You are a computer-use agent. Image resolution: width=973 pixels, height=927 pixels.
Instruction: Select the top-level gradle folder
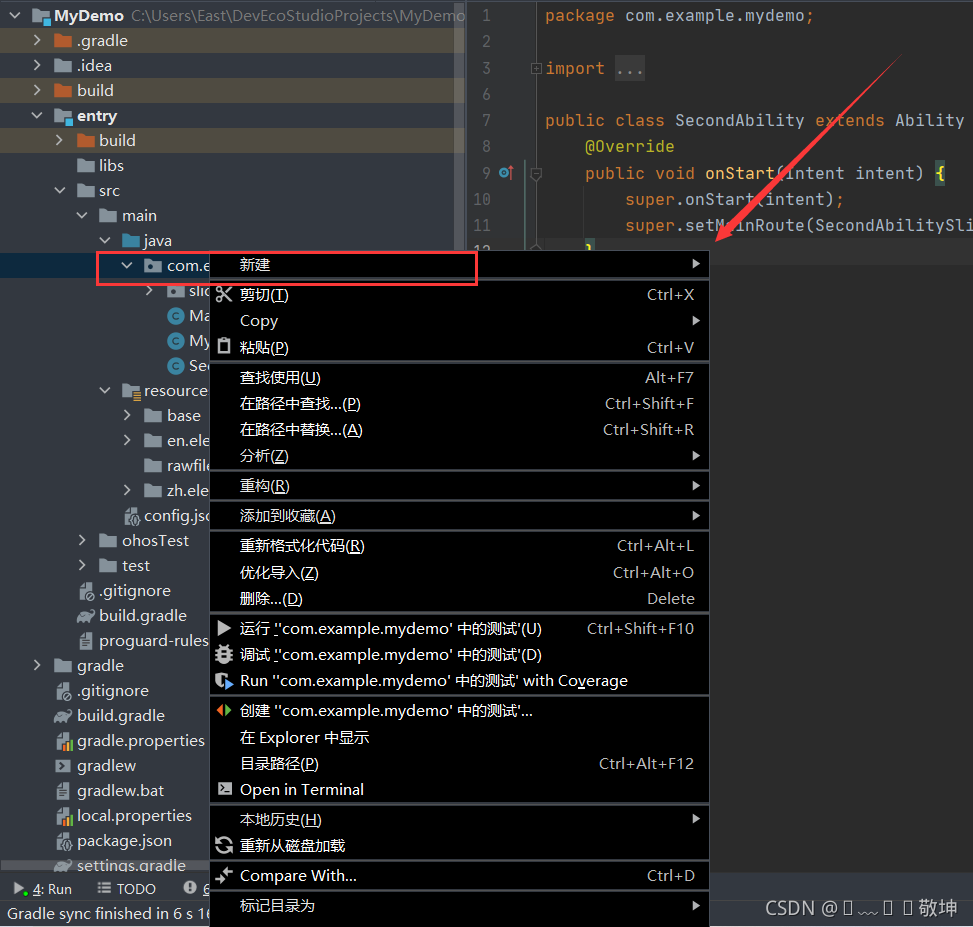click(101, 666)
